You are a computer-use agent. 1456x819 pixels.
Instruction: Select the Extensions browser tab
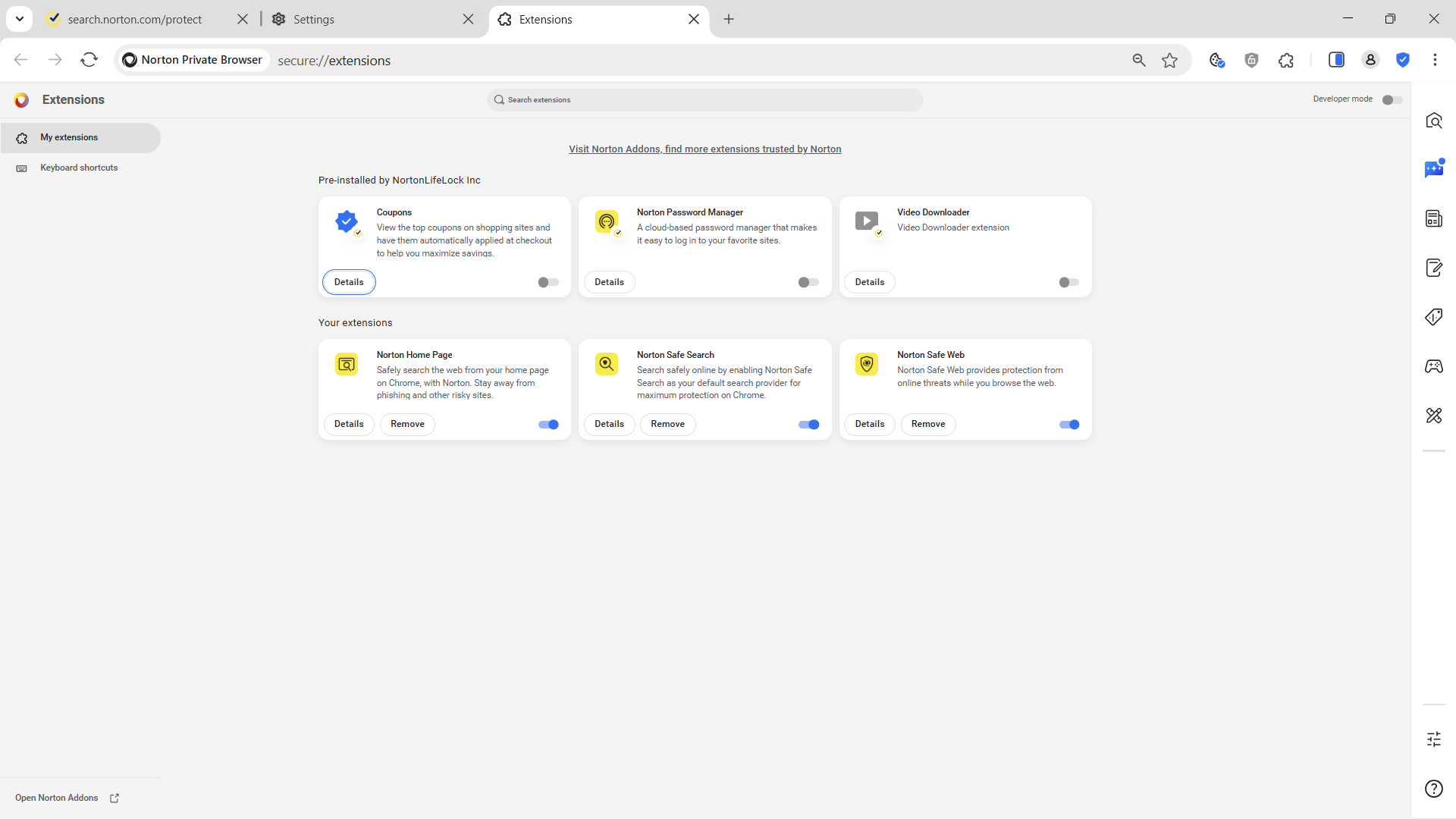pos(599,19)
